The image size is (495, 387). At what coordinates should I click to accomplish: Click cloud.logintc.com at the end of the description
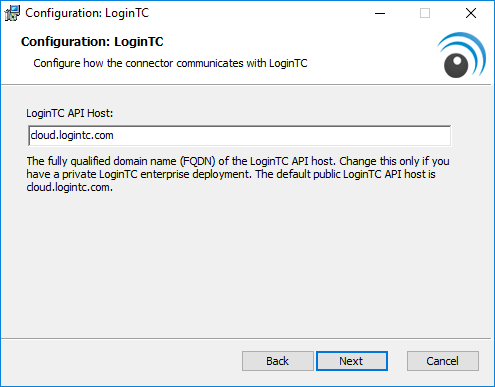69,187
